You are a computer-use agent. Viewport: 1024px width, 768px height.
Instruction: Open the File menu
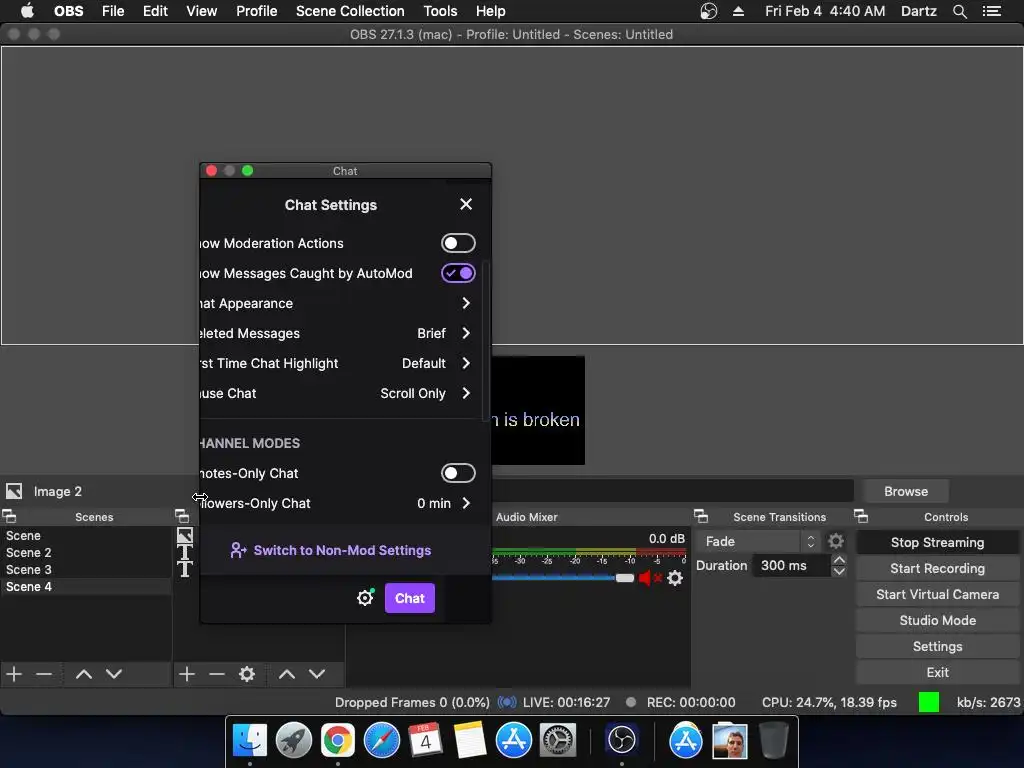point(113,11)
